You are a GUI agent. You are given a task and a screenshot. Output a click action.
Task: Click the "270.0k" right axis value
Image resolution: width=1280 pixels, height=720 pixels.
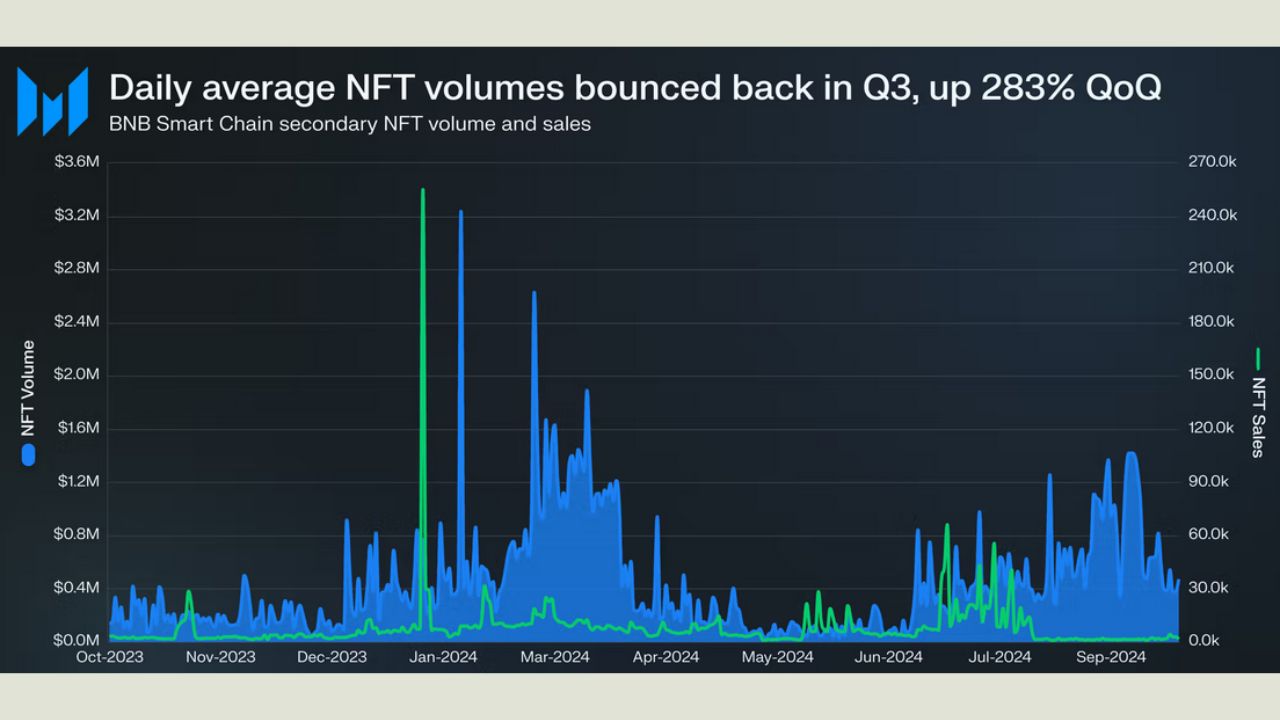(1212, 162)
